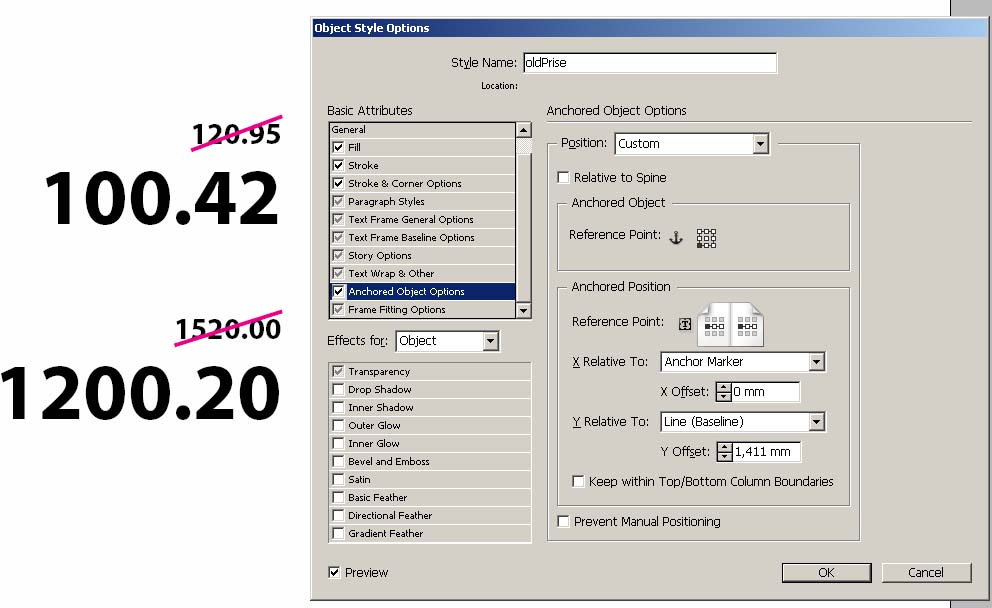Enable Inner Glow effect checkbox
Viewport: 992px width, 608px height.
coord(338,444)
